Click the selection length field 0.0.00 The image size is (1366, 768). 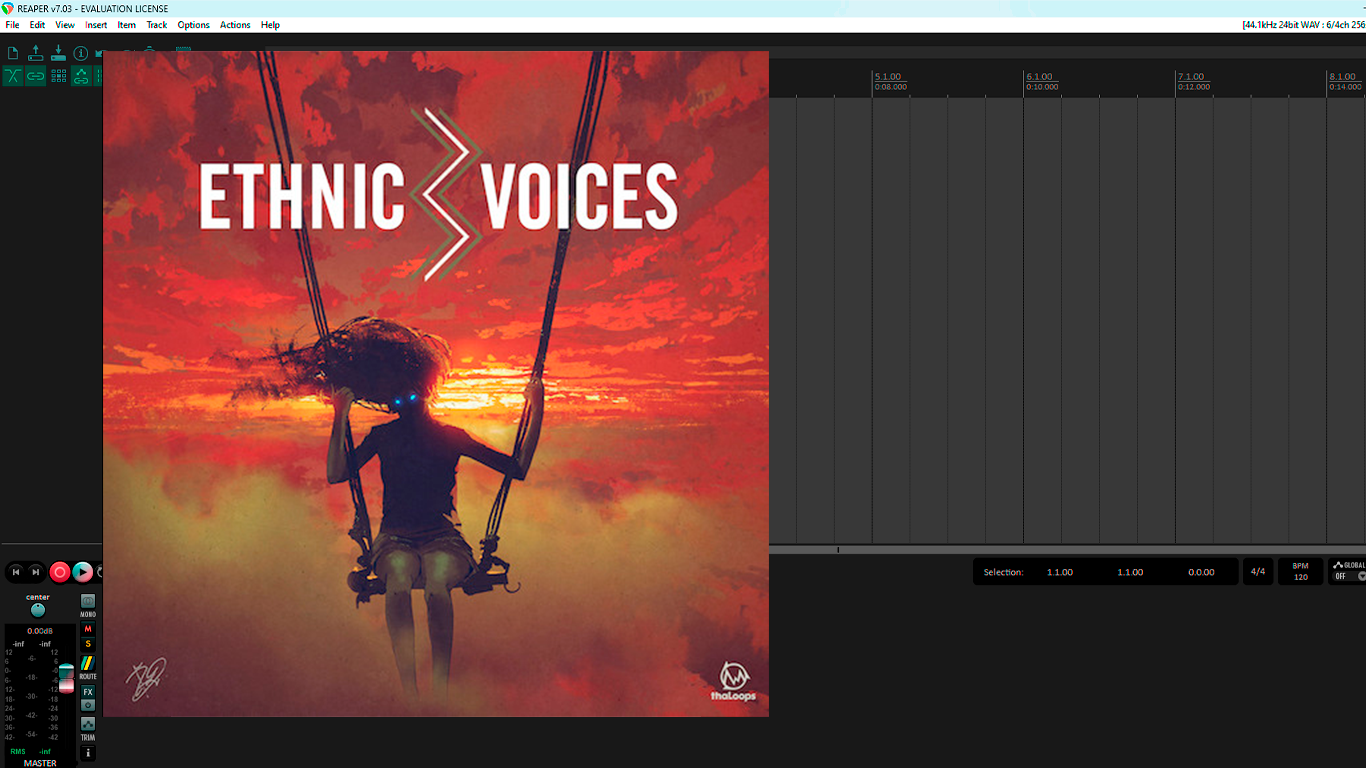pyautogui.click(x=1201, y=572)
